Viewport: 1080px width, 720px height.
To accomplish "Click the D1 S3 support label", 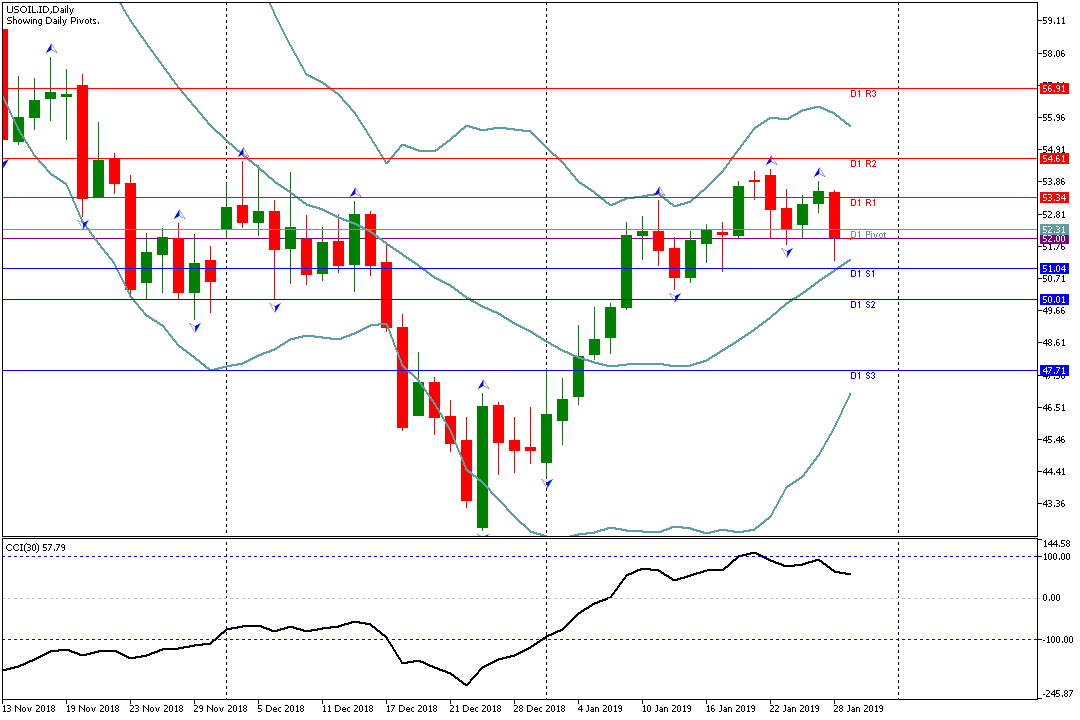I will [x=863, y=376].
